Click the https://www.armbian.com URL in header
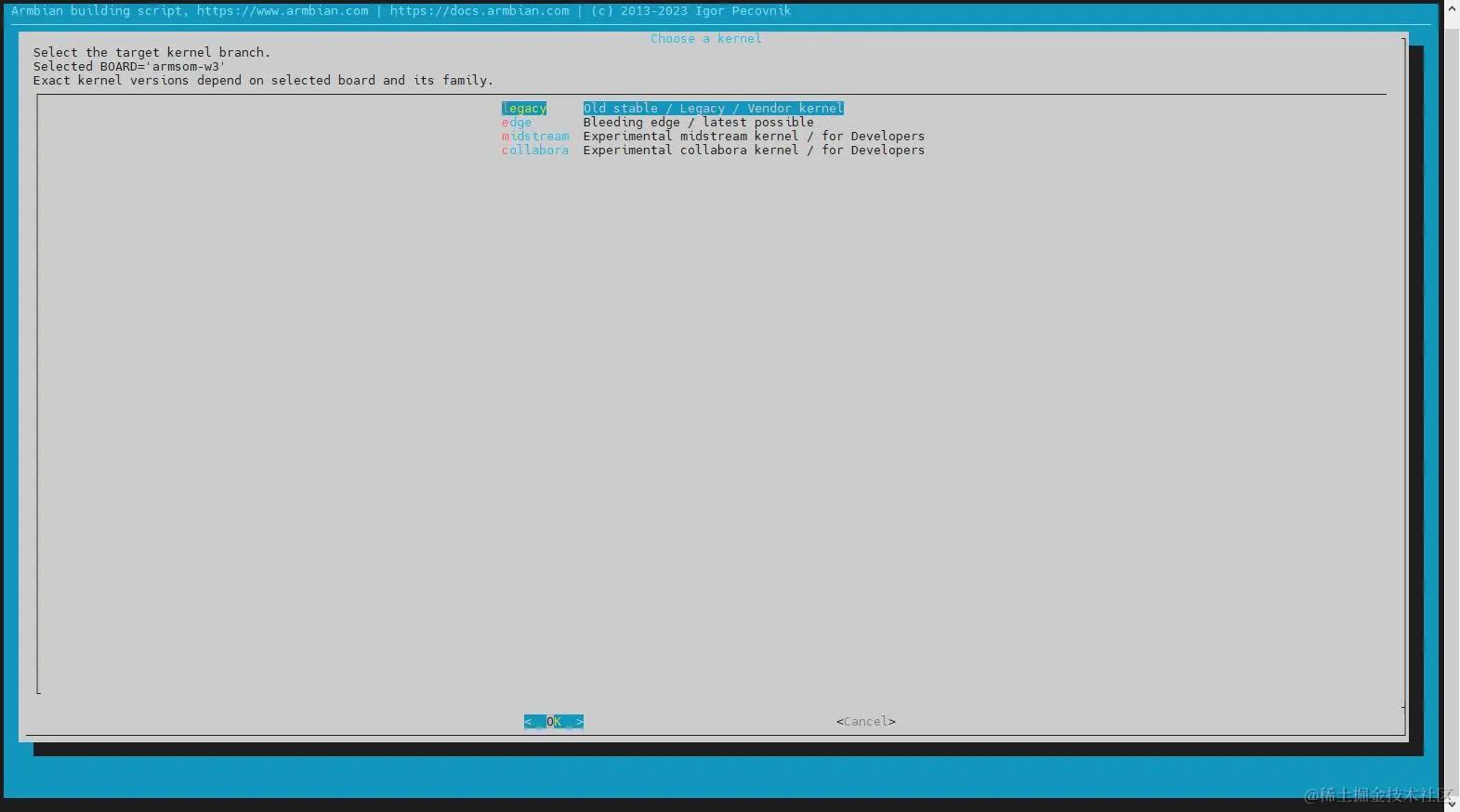Viewport: 1460px width, 812px height. click(x=283, y=11)
